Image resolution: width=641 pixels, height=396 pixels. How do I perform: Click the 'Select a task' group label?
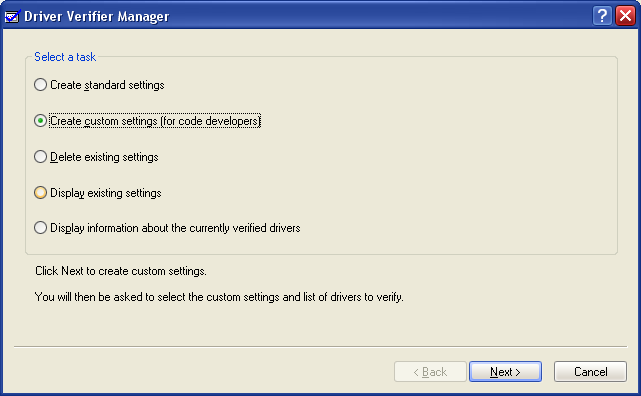(65, 57)
